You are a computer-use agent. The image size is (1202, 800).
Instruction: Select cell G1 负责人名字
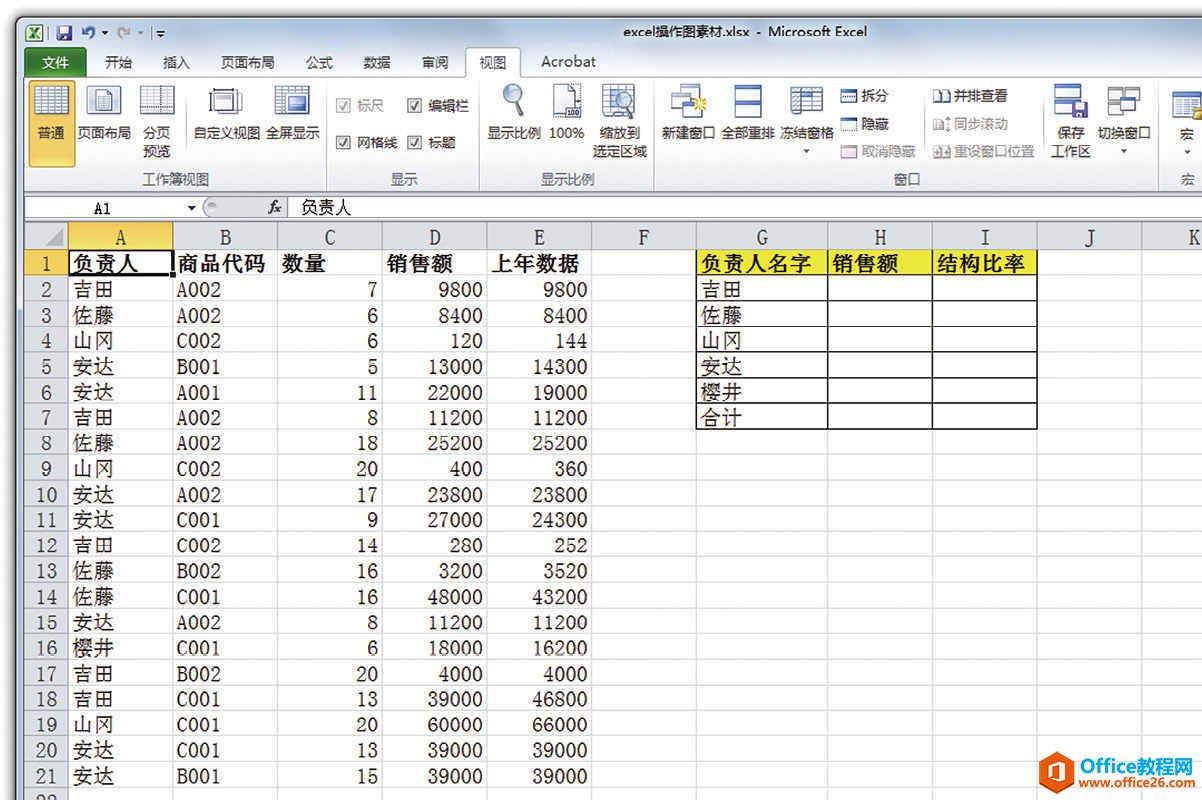[x=762, y=263]
